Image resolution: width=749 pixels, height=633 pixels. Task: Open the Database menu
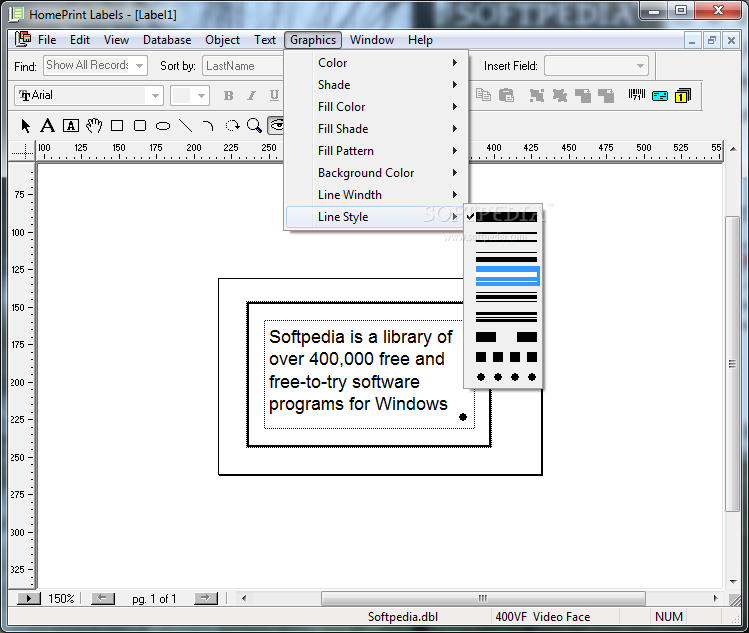point(167,40)
